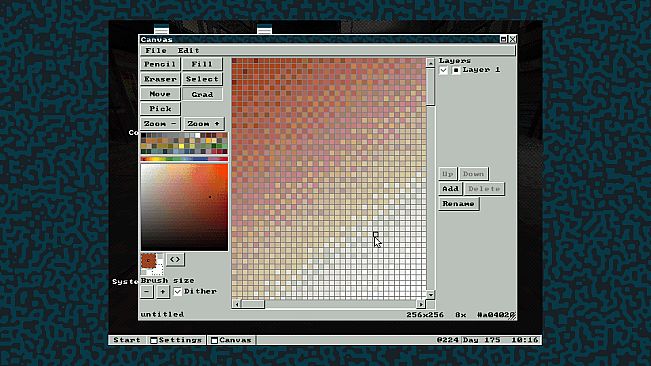Close the Canvas window

pos(513,39)
